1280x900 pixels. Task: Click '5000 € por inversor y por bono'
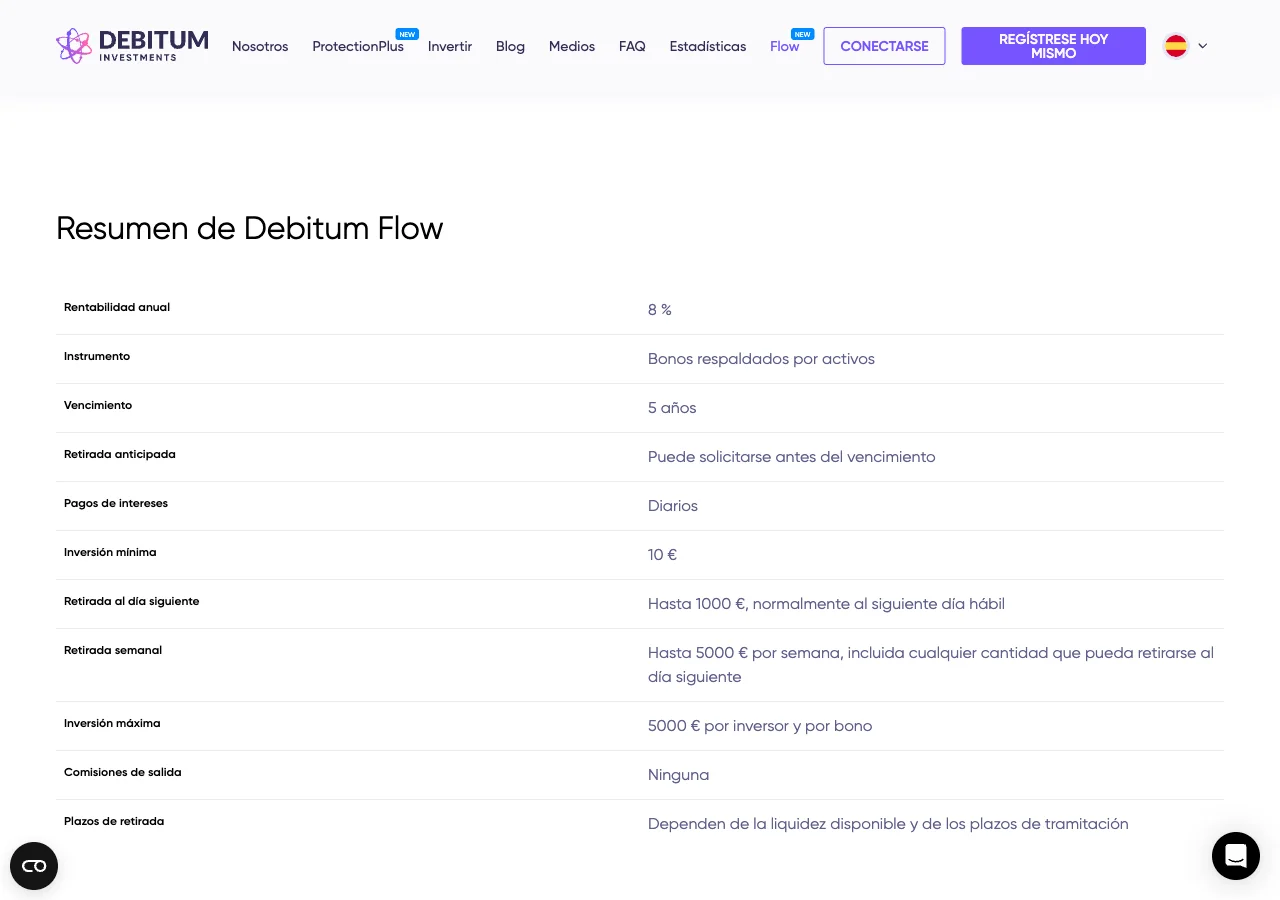tap(760, 726)
